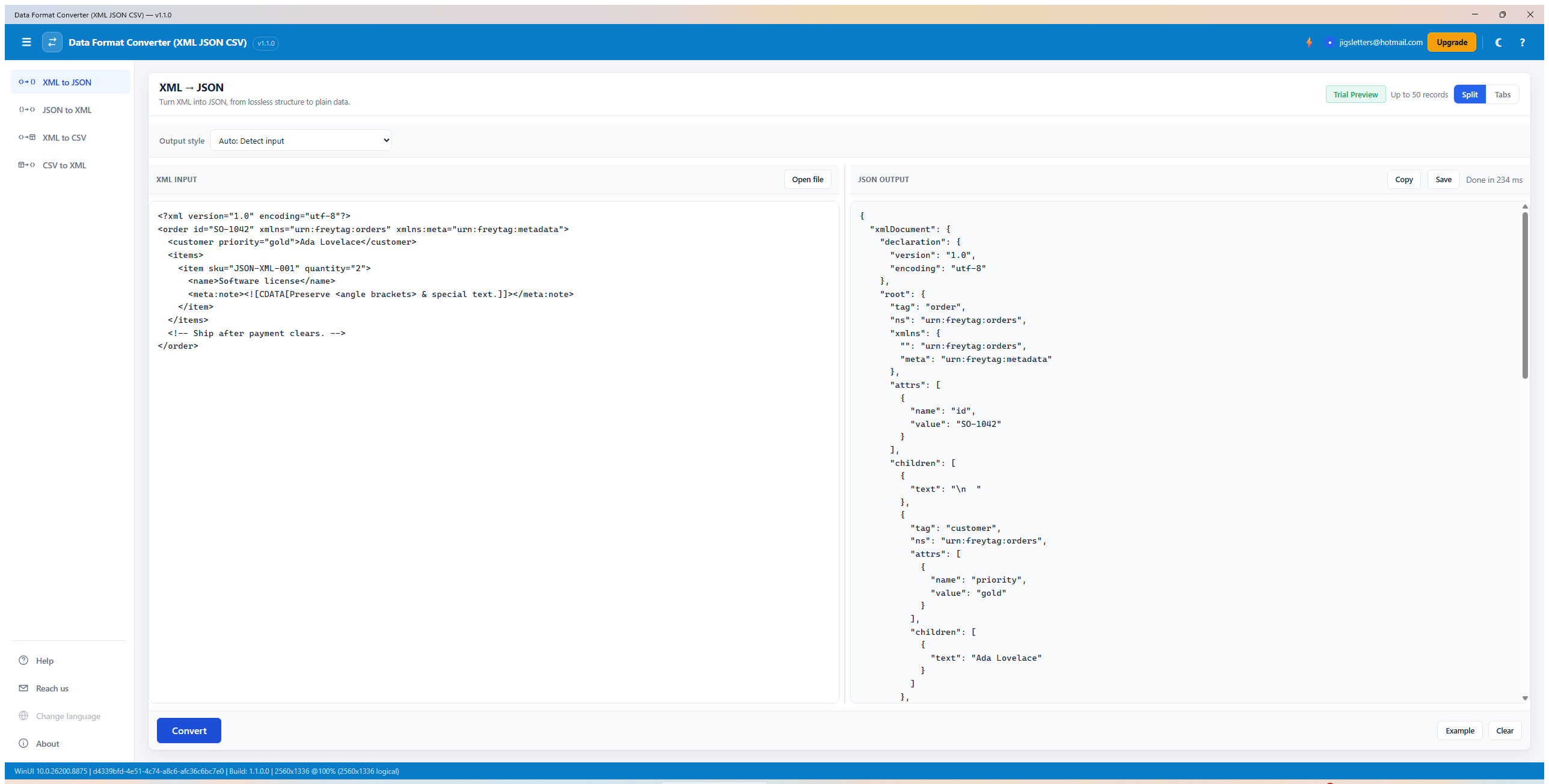1549x784 pixels.
Task: Click the account email jigsletters@hotmail.com
Action: (x=1381, y=42)
